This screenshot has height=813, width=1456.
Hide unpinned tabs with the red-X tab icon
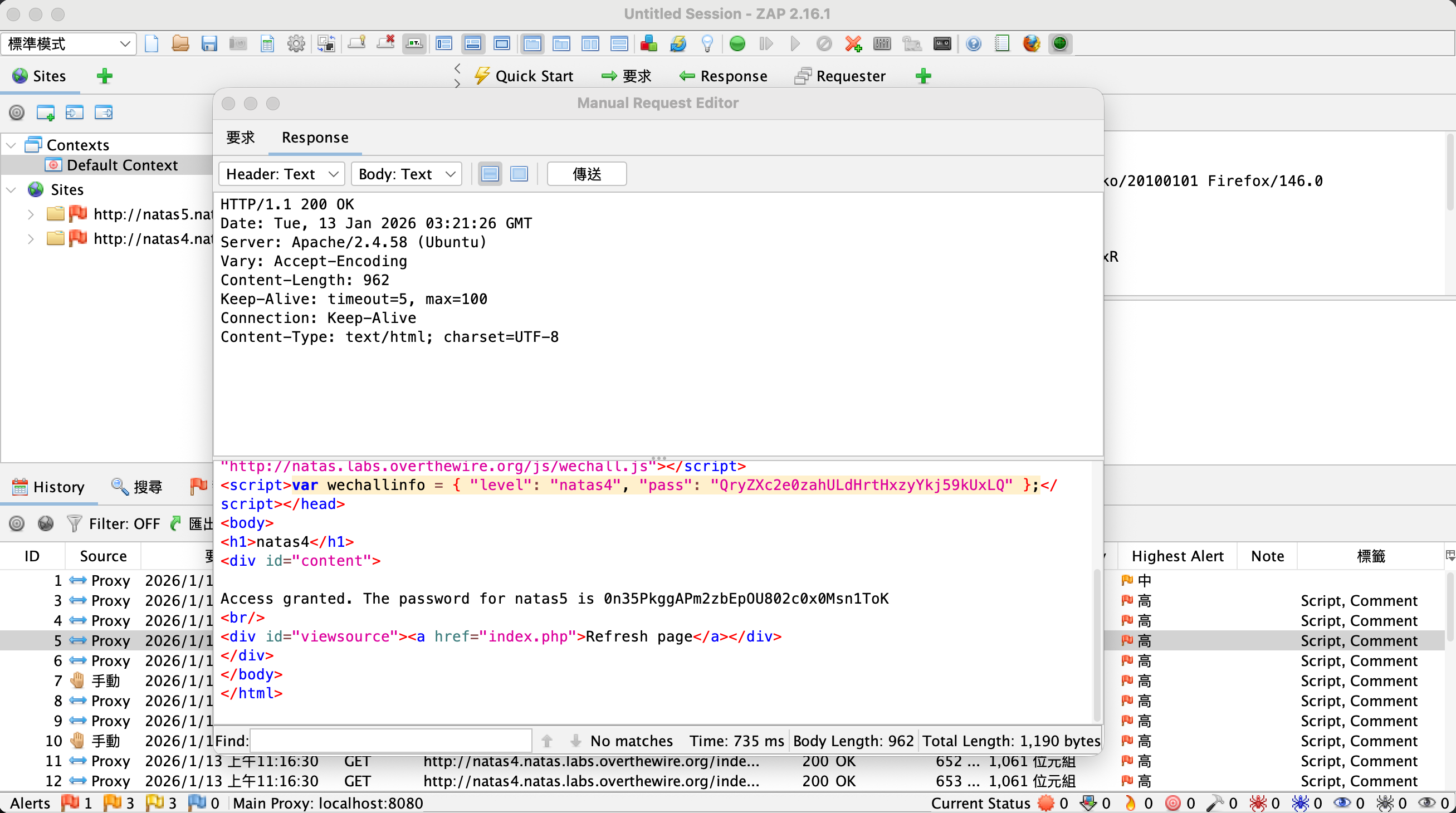point(385,43)
